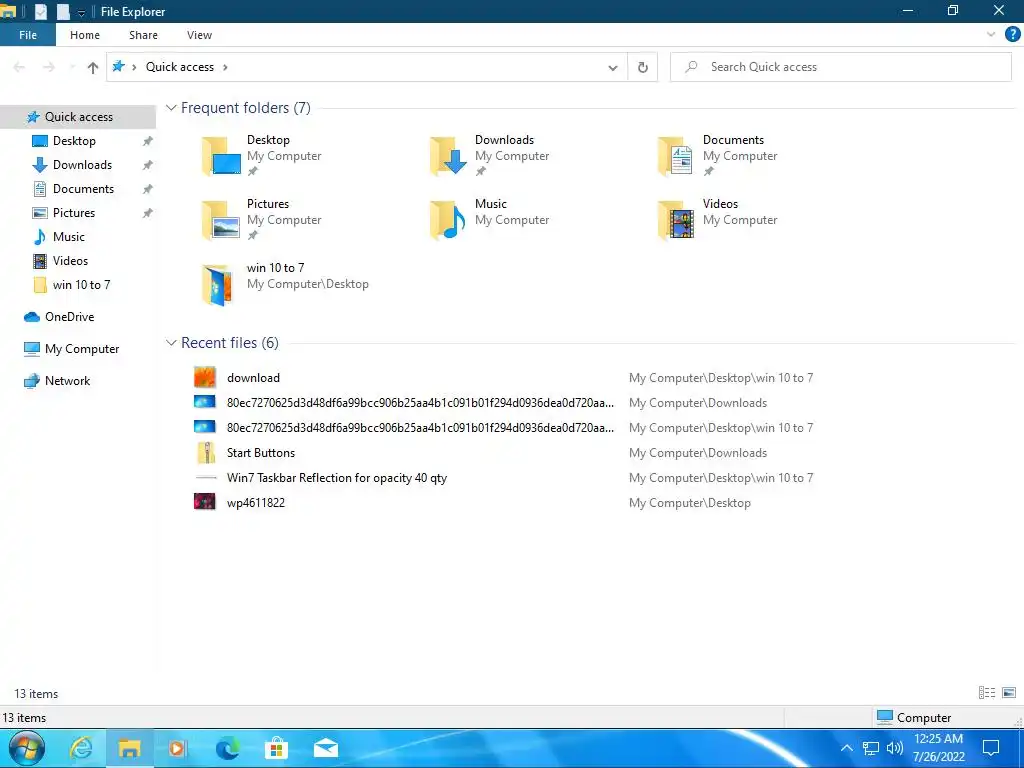Click the Windows 7 Start orb

[x=27, y=748]
